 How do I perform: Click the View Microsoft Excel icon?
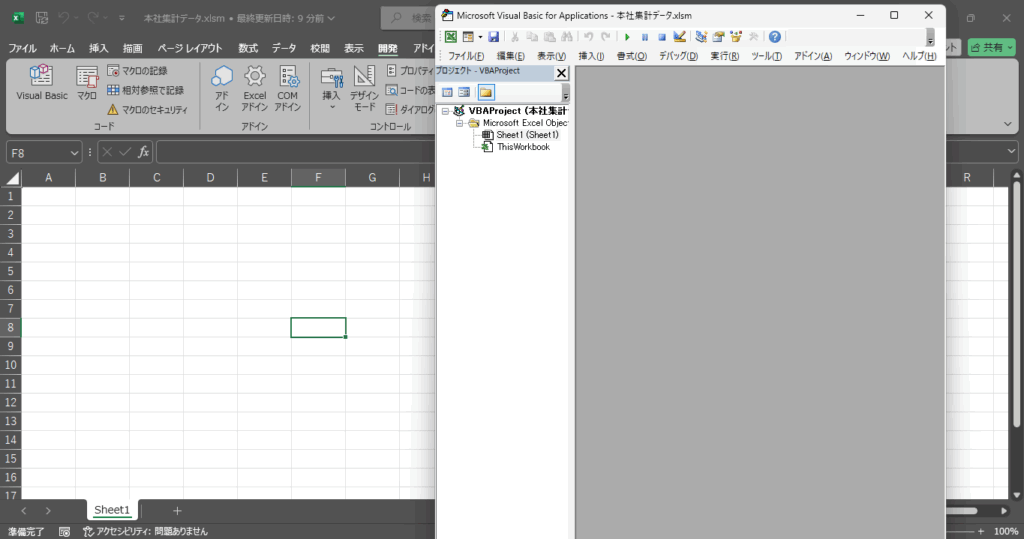tap(451, 37)
